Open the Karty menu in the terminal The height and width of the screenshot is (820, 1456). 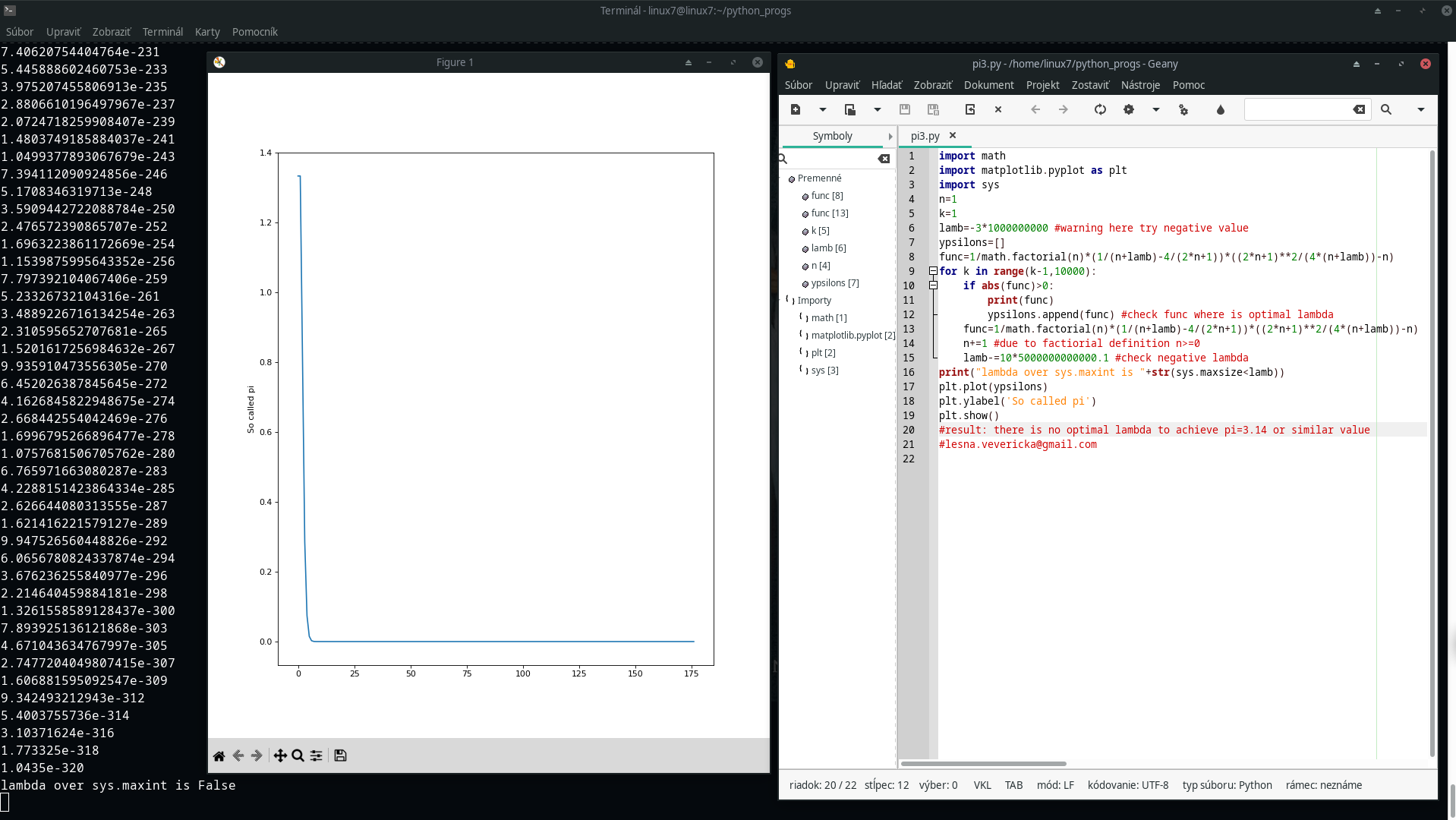207,32
